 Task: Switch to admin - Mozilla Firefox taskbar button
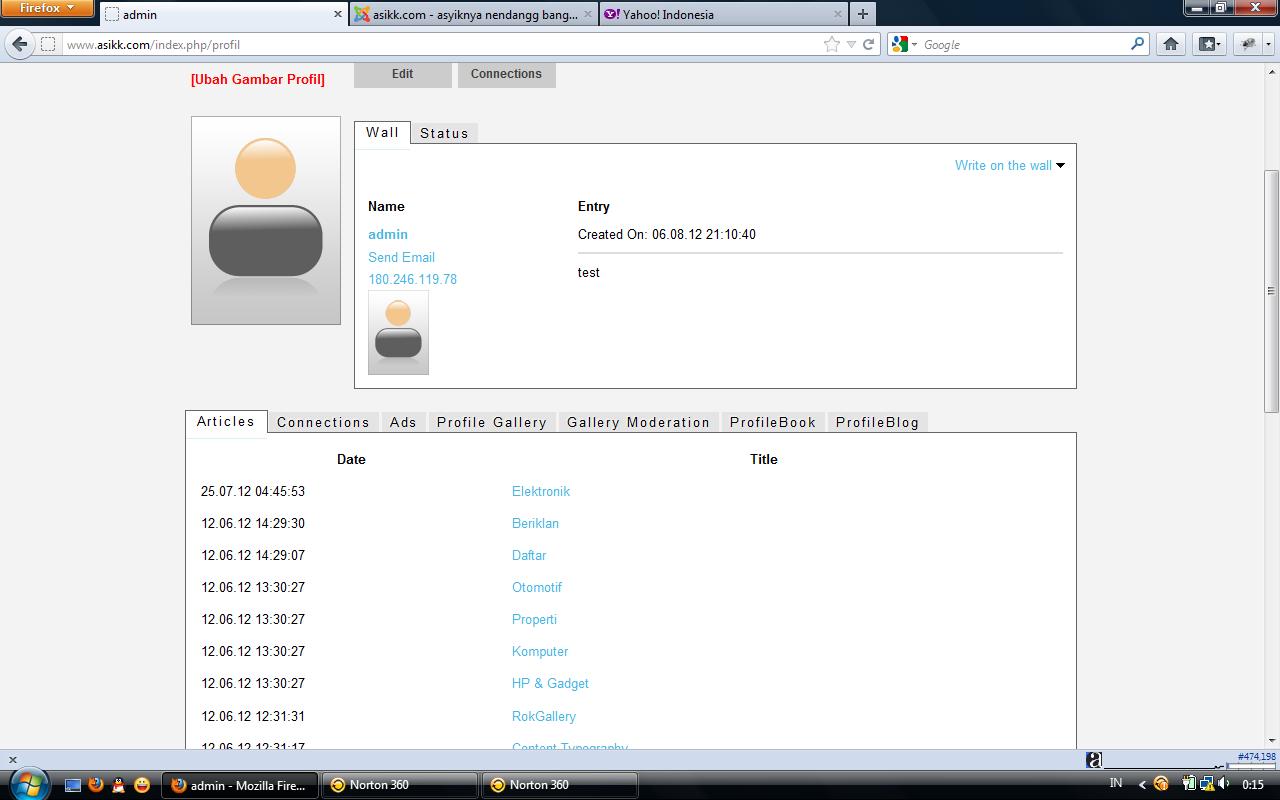tap(240, 785)
